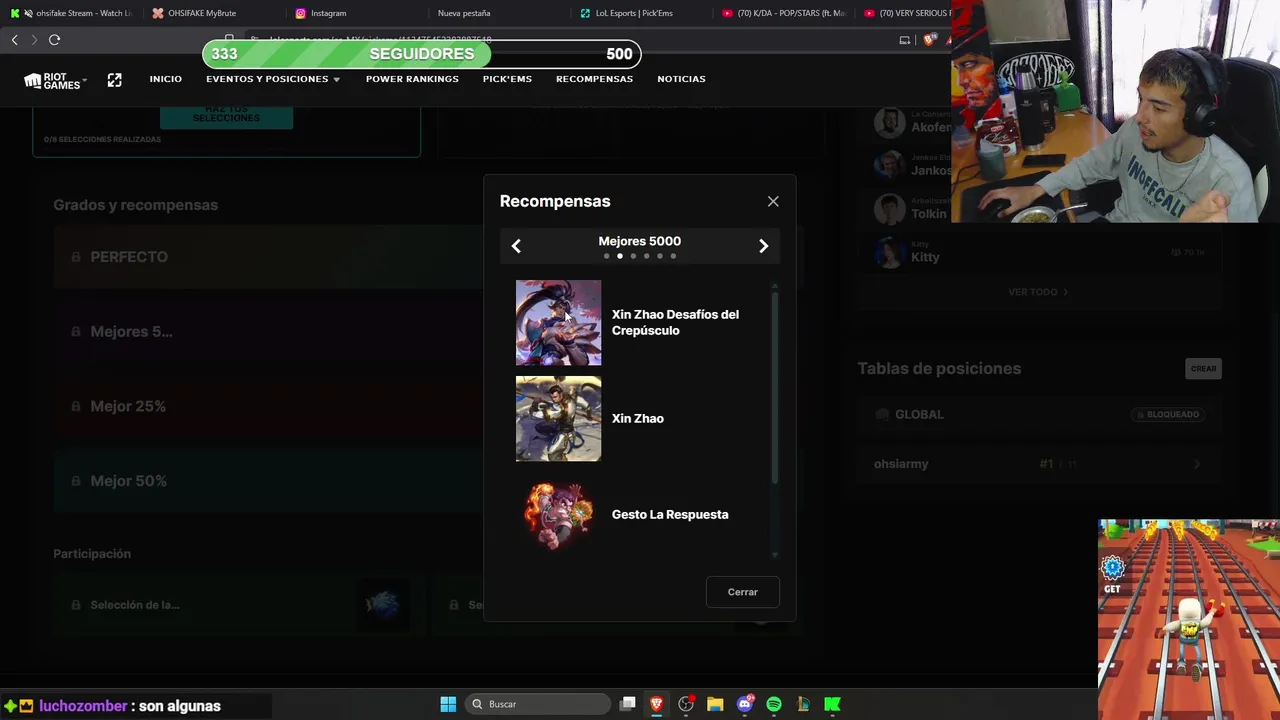Click Haz tus selecciones button
The image size is (1280, 720).
[x=226, y=116]
